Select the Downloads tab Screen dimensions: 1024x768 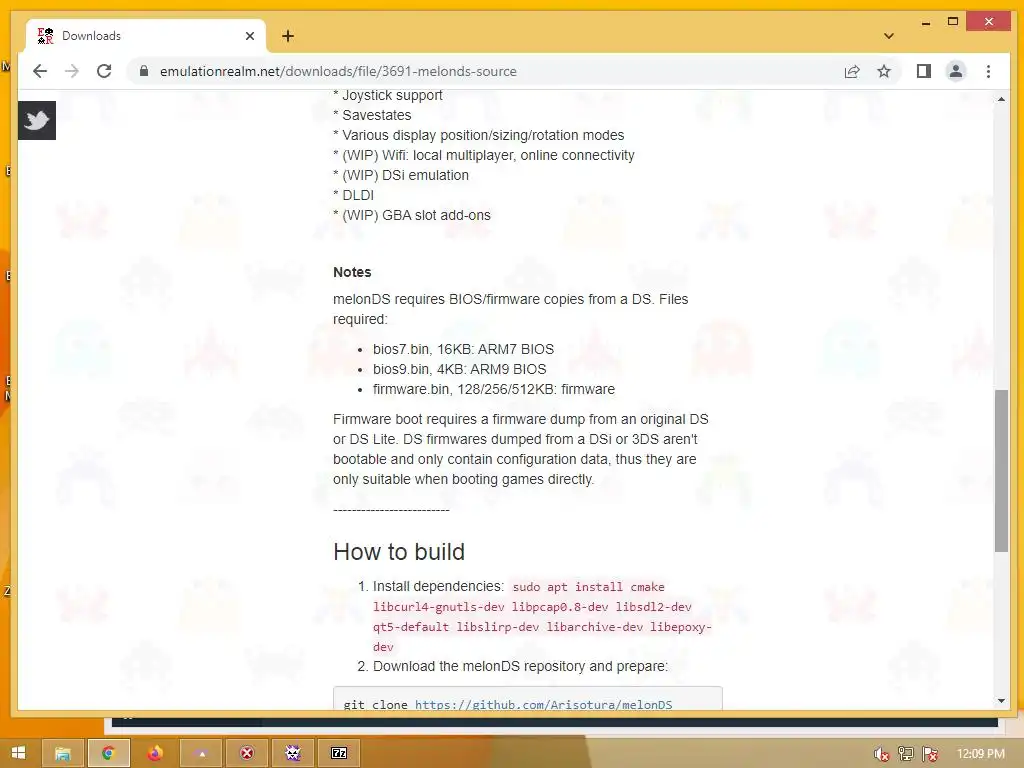coord(146,36)
